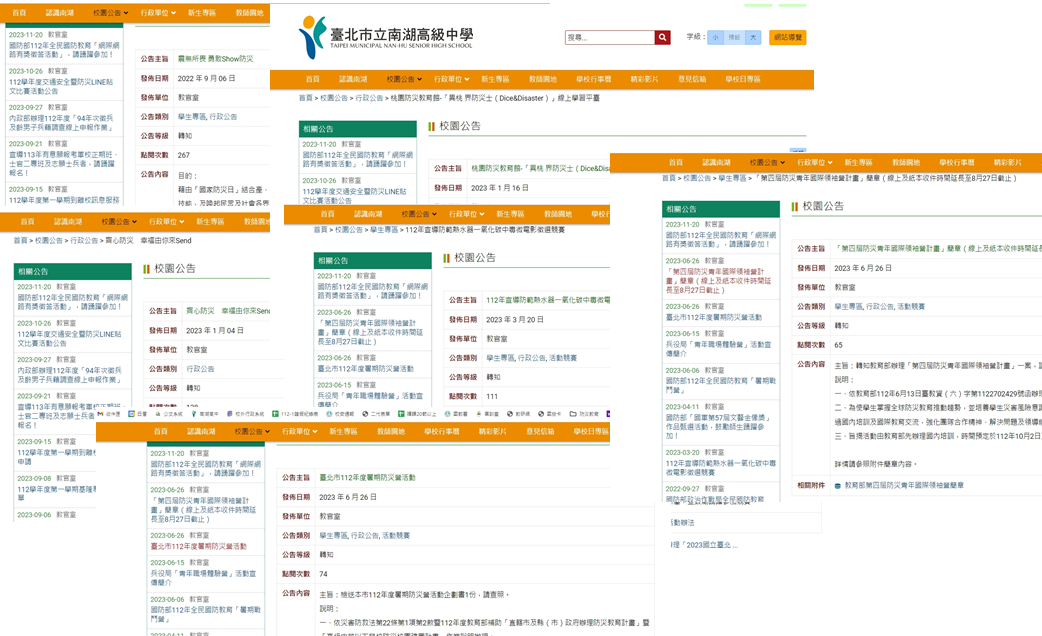Open 112年宣導防範熱水器 announcement in the 第四屆防災青年 sidebar
Screen dimensions: 1042x636
[x=720, y=468]
